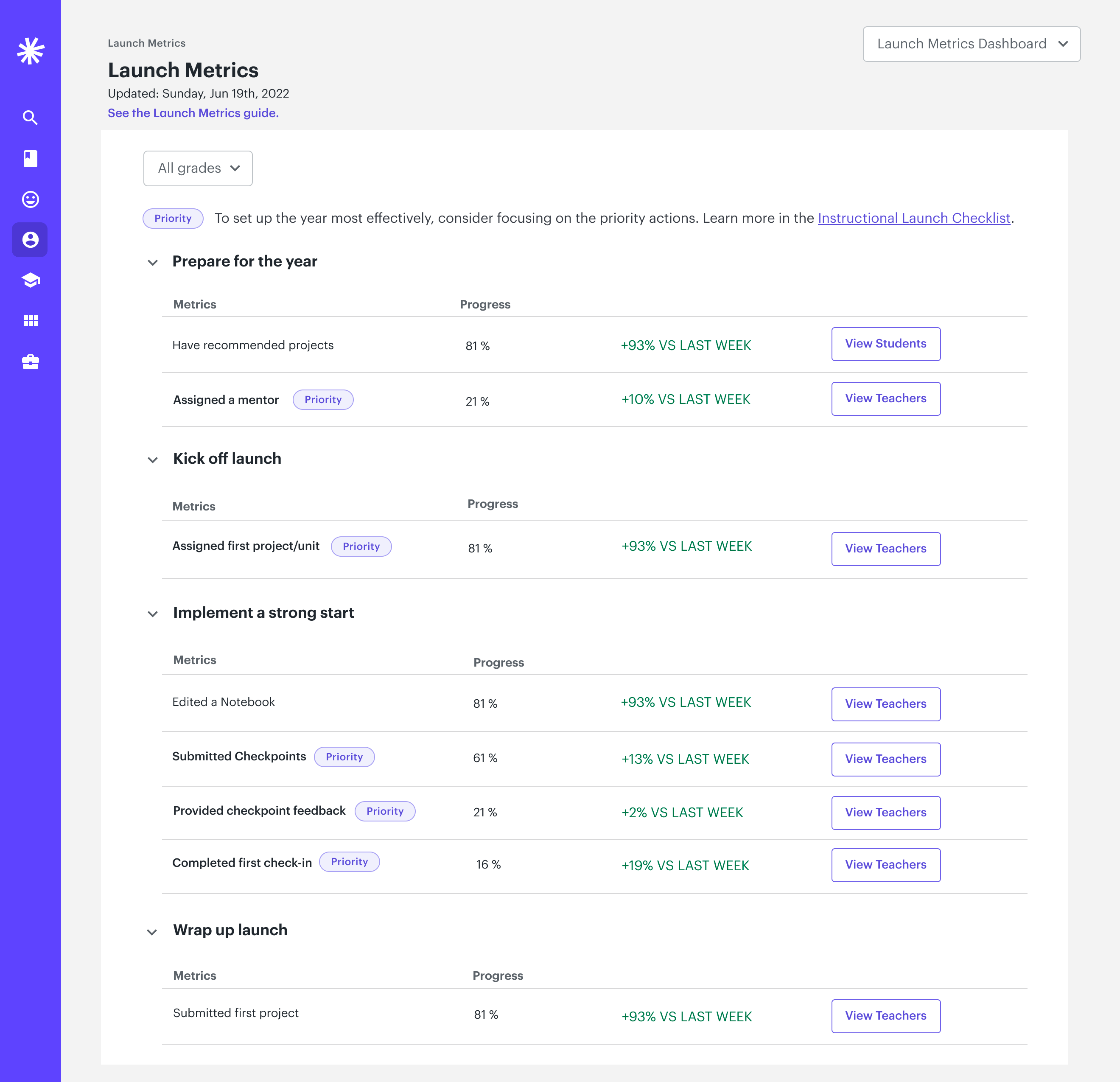Click the book icon in sidebar

pyautogui.click(x=30, y=158)
